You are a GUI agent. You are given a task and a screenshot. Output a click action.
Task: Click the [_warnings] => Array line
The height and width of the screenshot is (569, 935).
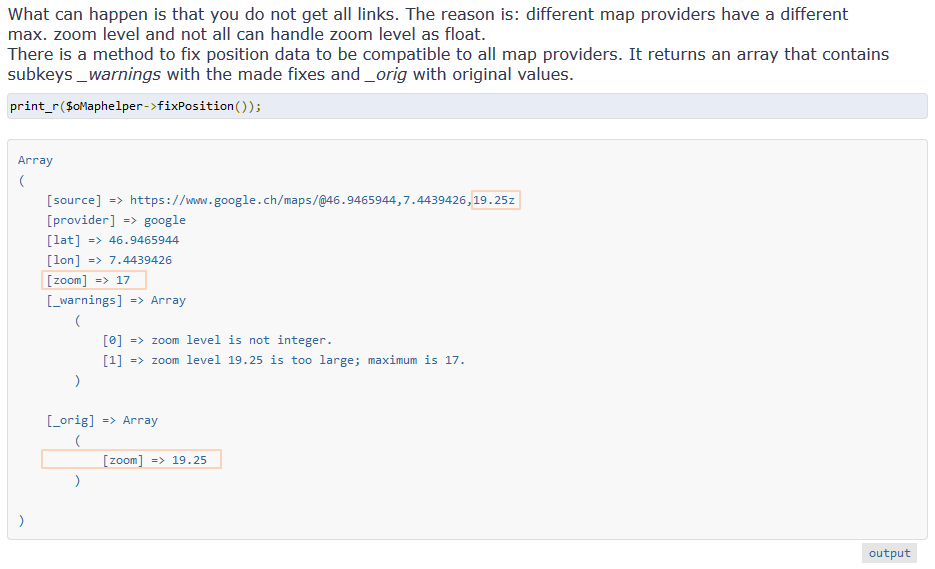click(116, 300)
